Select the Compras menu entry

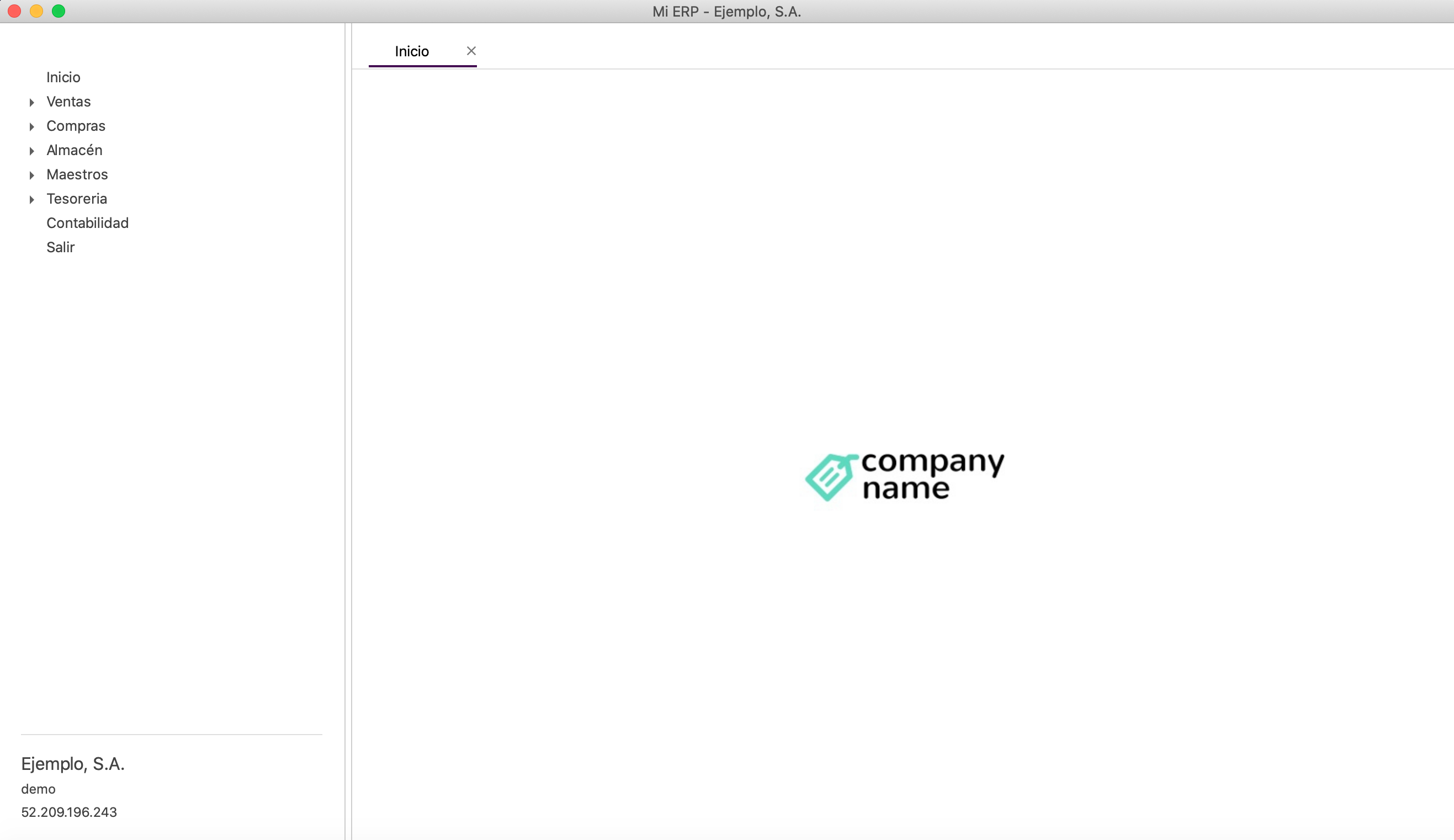pyautogui.click(x=76, y=126)
